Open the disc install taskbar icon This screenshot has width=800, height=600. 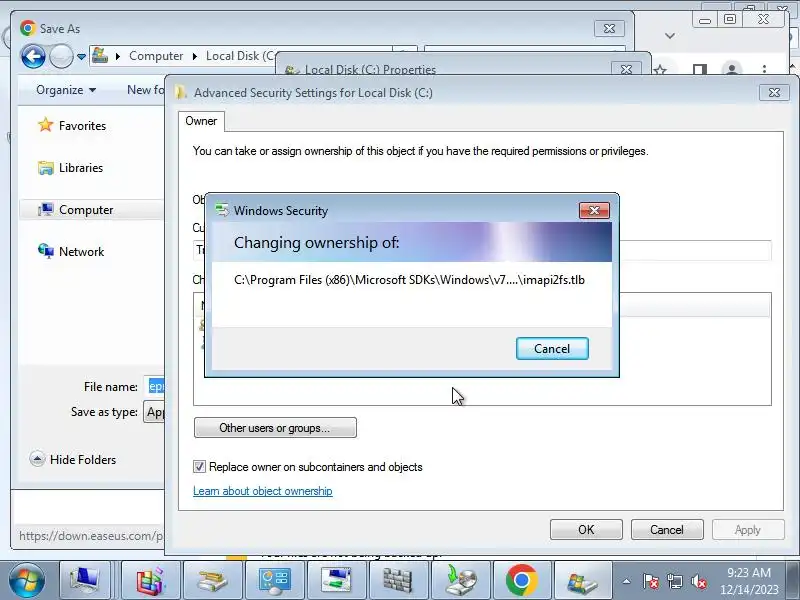[460, 580]
